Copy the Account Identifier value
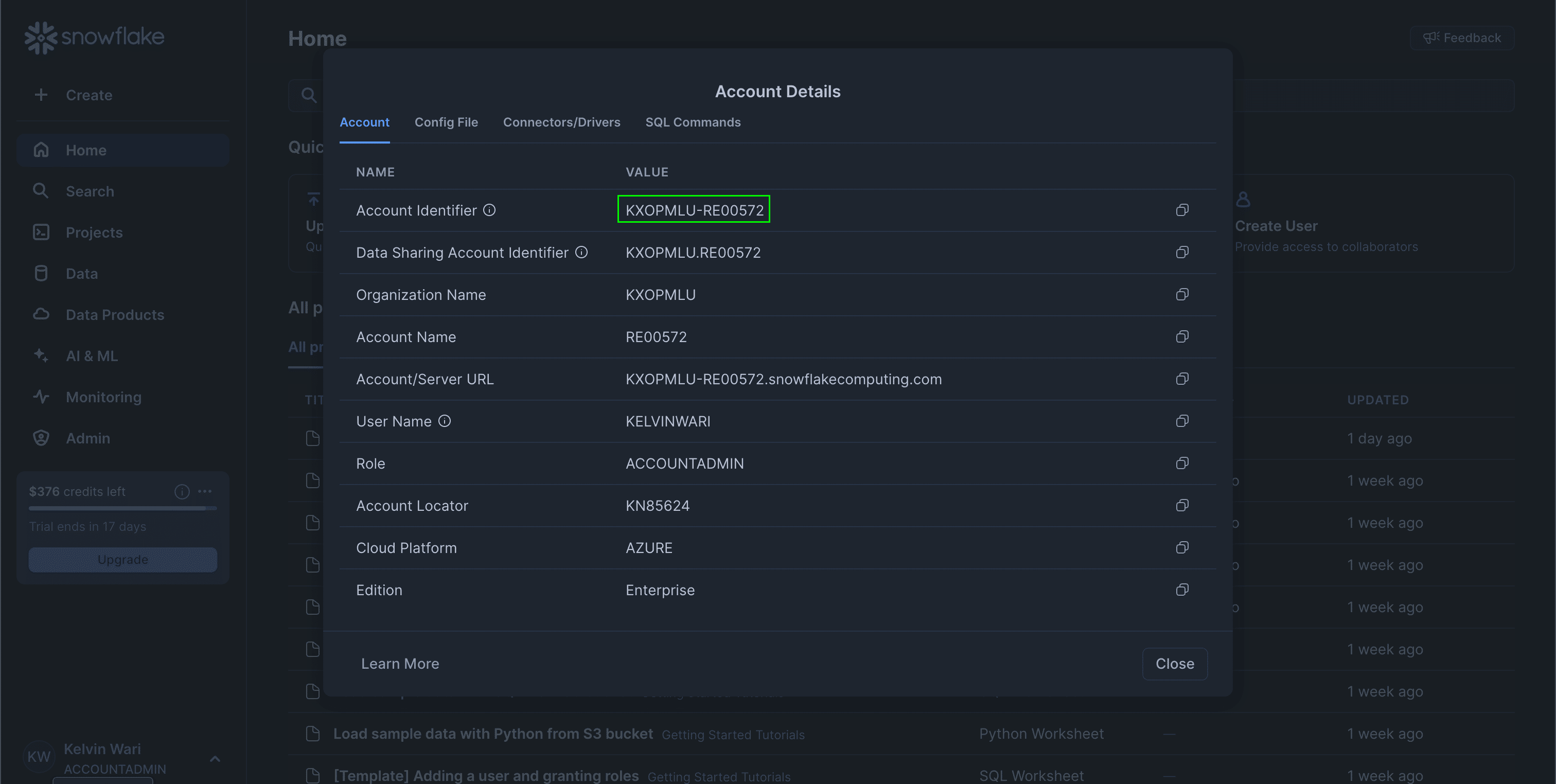1556x784 pixels. (x=1181, y=209)
